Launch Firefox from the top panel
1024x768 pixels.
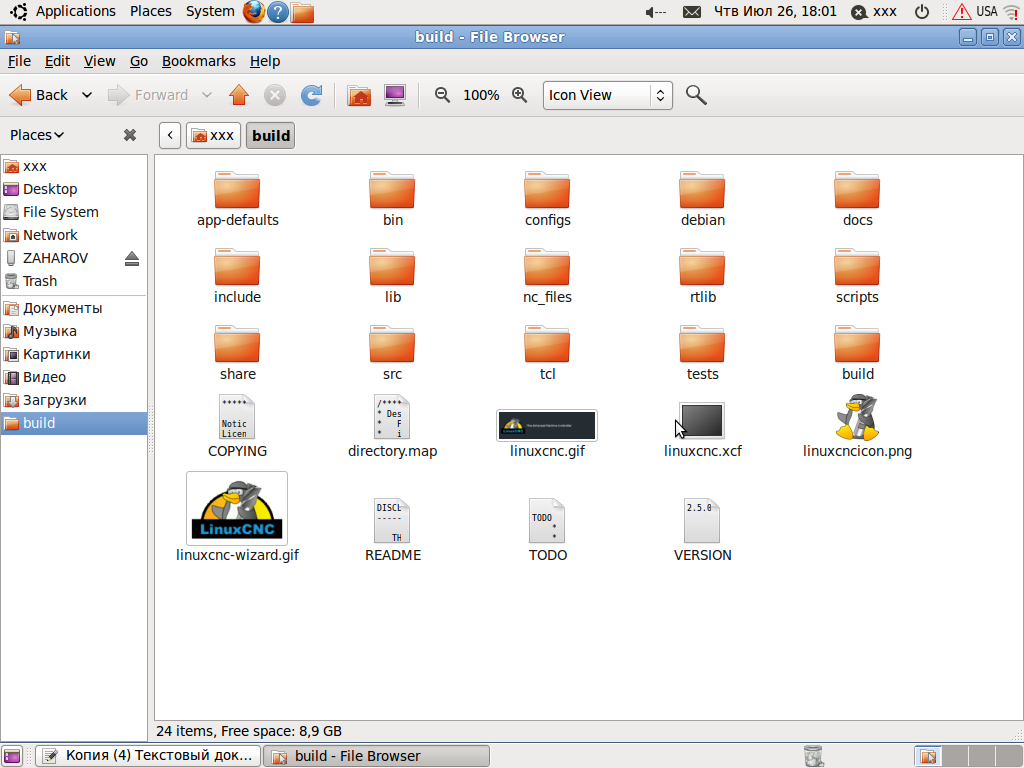(x=254, y=12)
